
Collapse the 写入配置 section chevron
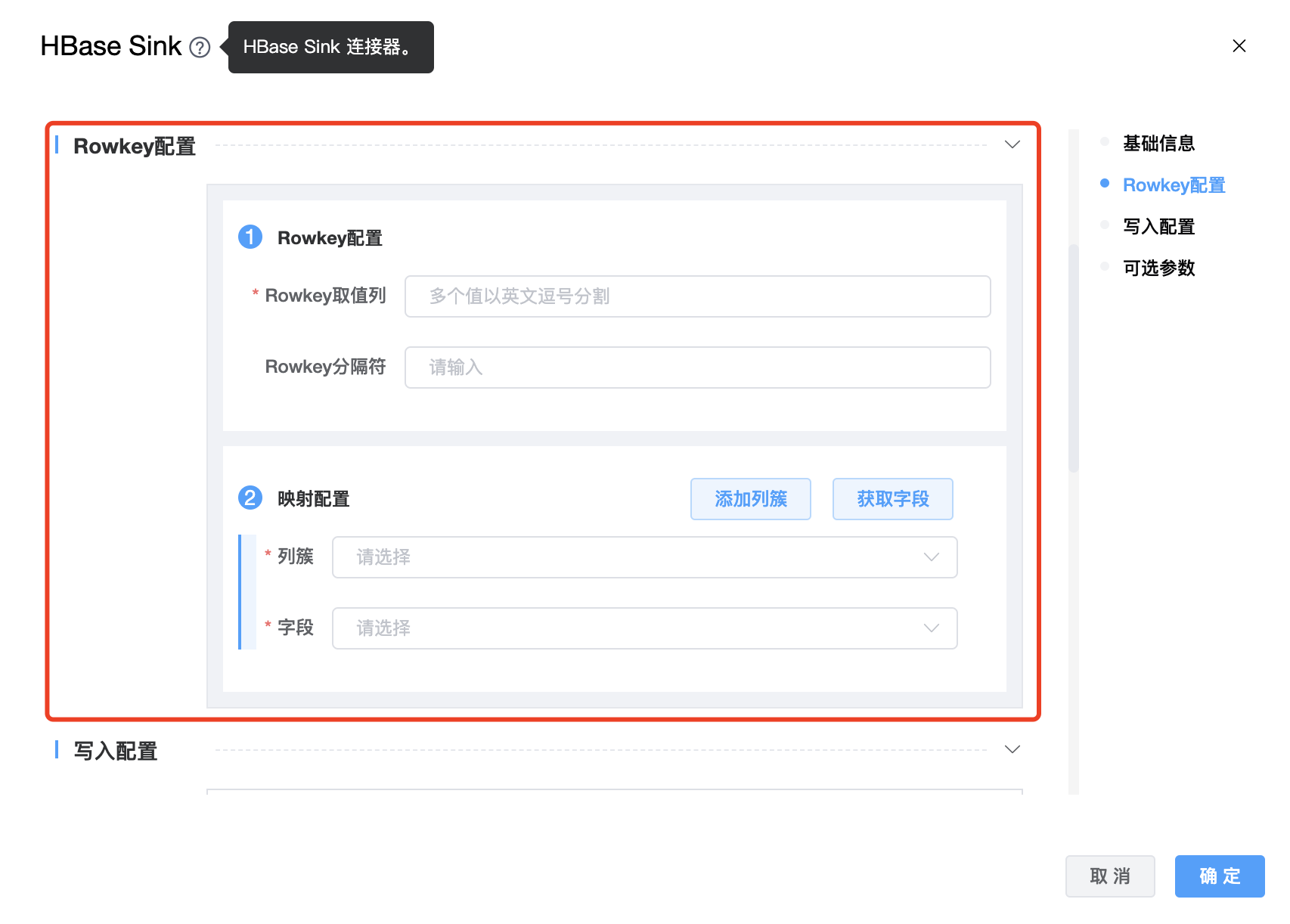[1012, 749]
